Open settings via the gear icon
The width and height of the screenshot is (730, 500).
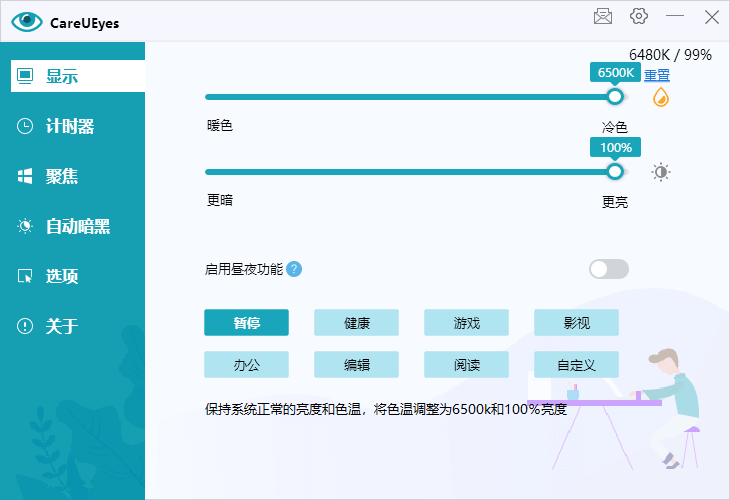click(x=639, y=16)
